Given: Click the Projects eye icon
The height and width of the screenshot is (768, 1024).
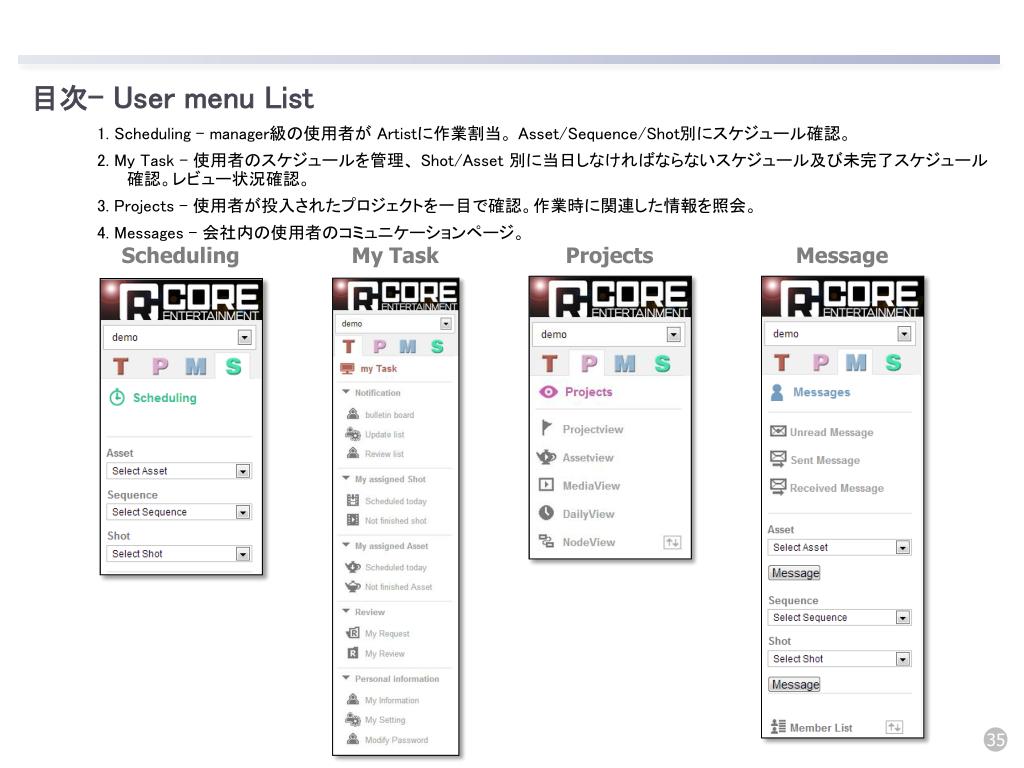Looking at the screenshot, I should pyautogui.click(x=548, y=391).
